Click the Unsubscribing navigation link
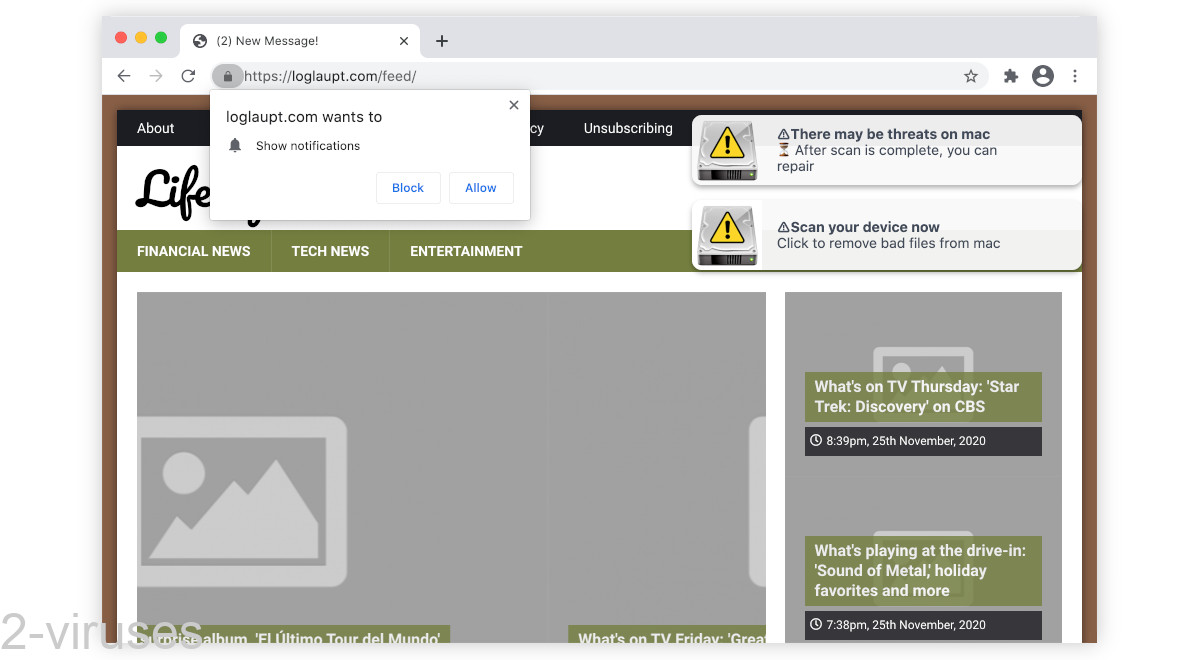Viewport: 1200px width, 660px height. (628, 128)
